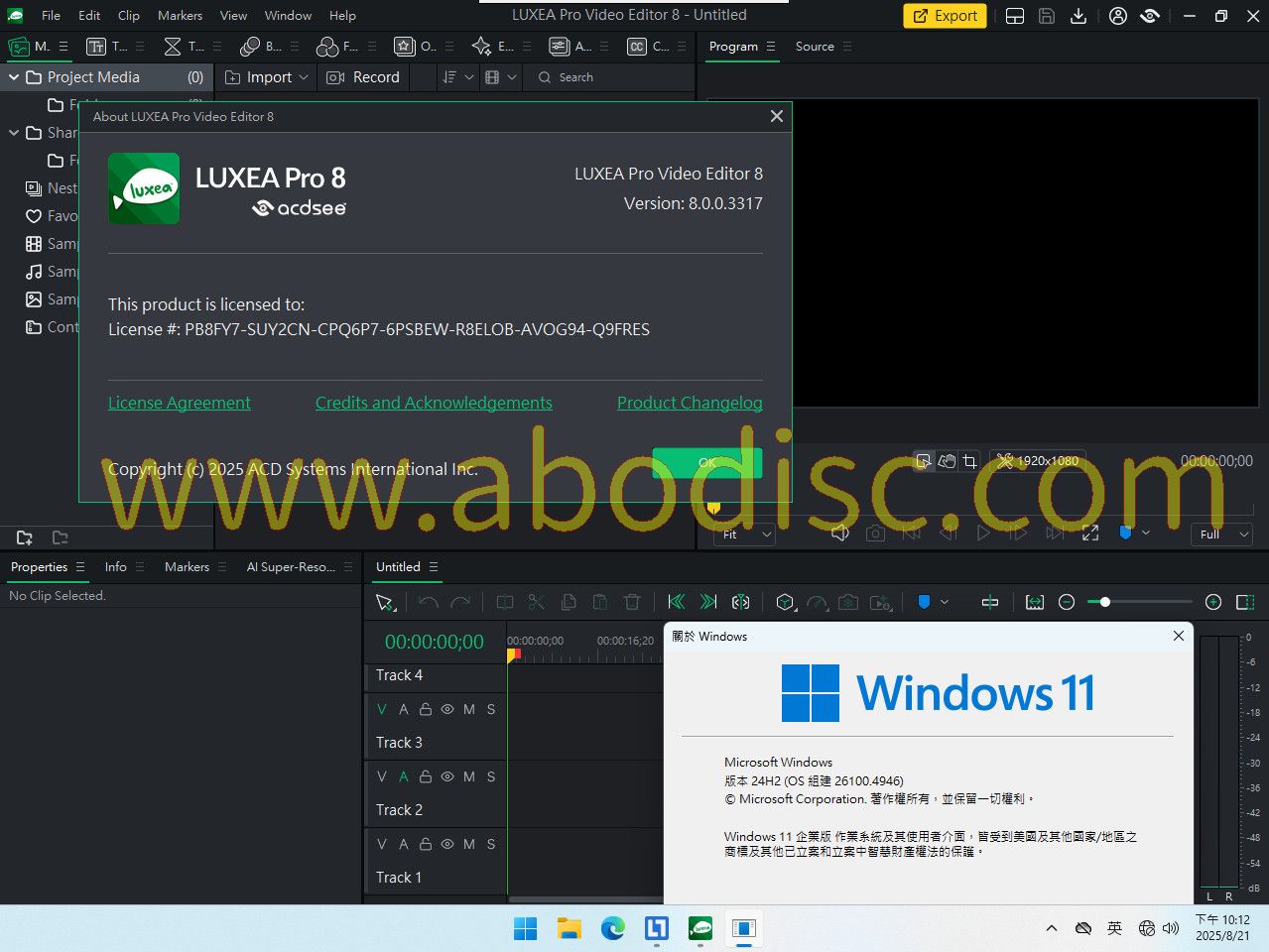
Task: Open the sort order dropdown
Action: click(457, 77)
